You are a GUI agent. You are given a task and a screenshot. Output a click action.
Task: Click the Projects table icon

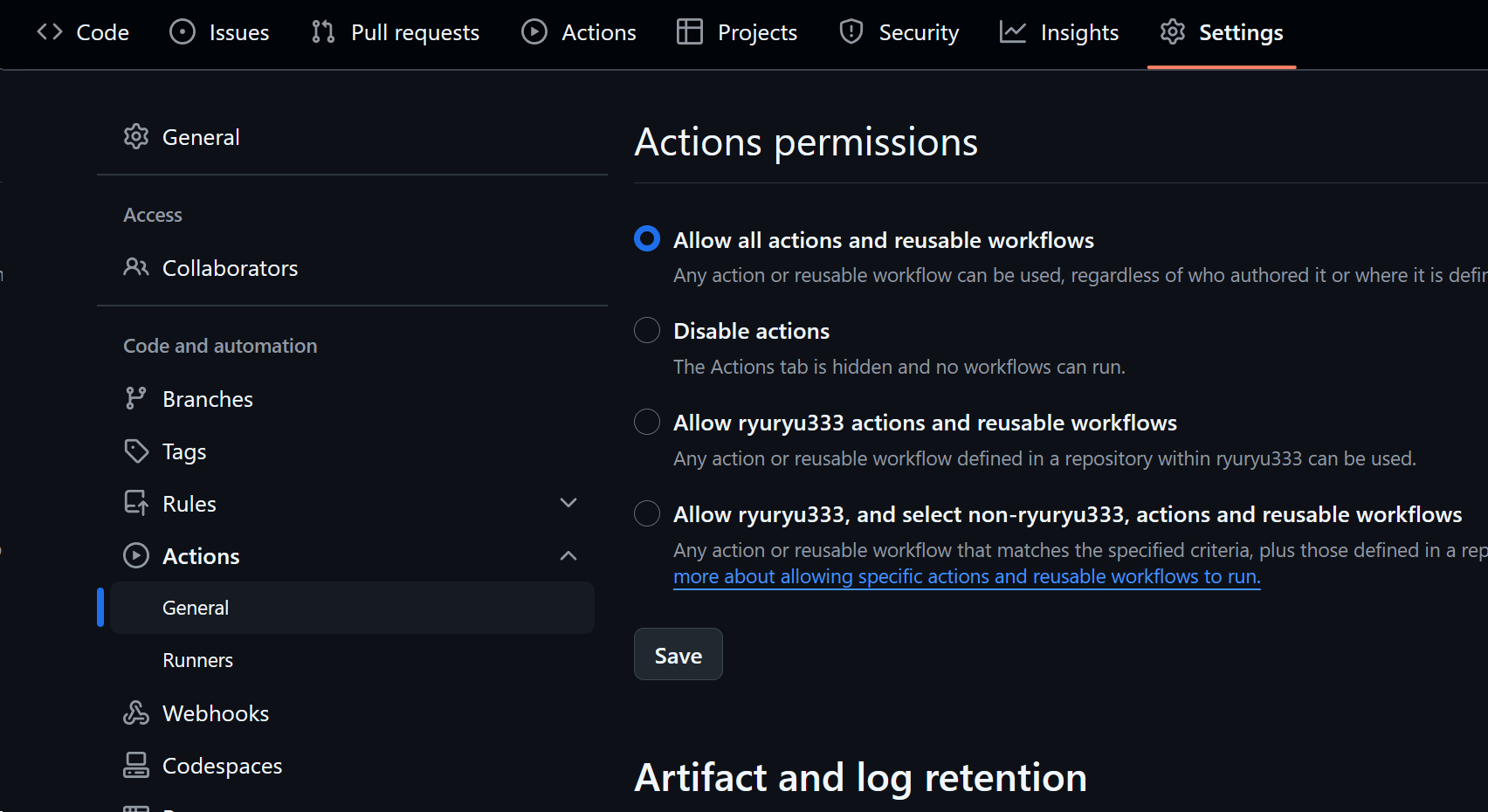click(x=690, y=32)
